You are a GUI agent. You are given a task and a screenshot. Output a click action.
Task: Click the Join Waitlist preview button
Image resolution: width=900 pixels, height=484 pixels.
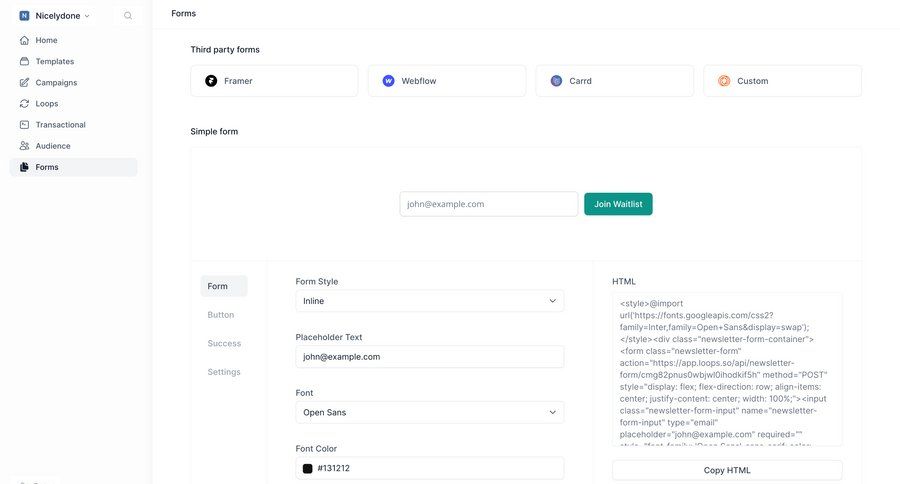pos(618,204)
